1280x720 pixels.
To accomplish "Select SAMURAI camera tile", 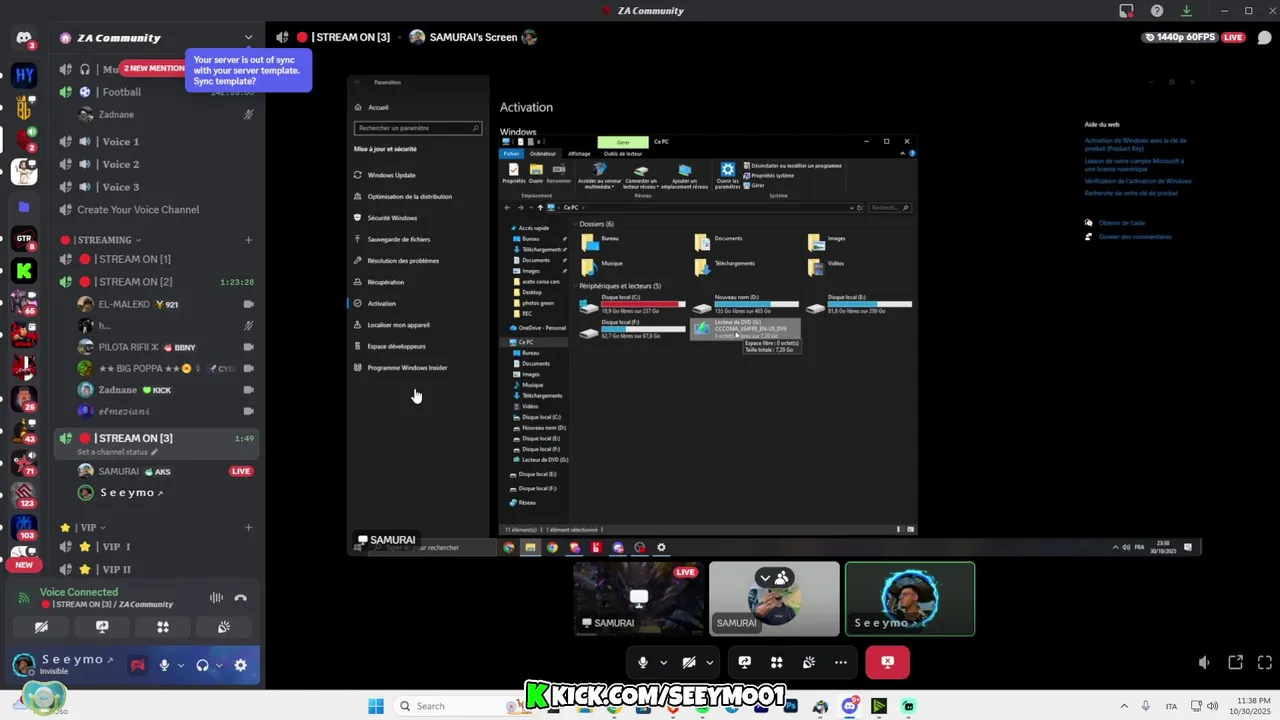I will pyautogui.click(x=774, y=599).
